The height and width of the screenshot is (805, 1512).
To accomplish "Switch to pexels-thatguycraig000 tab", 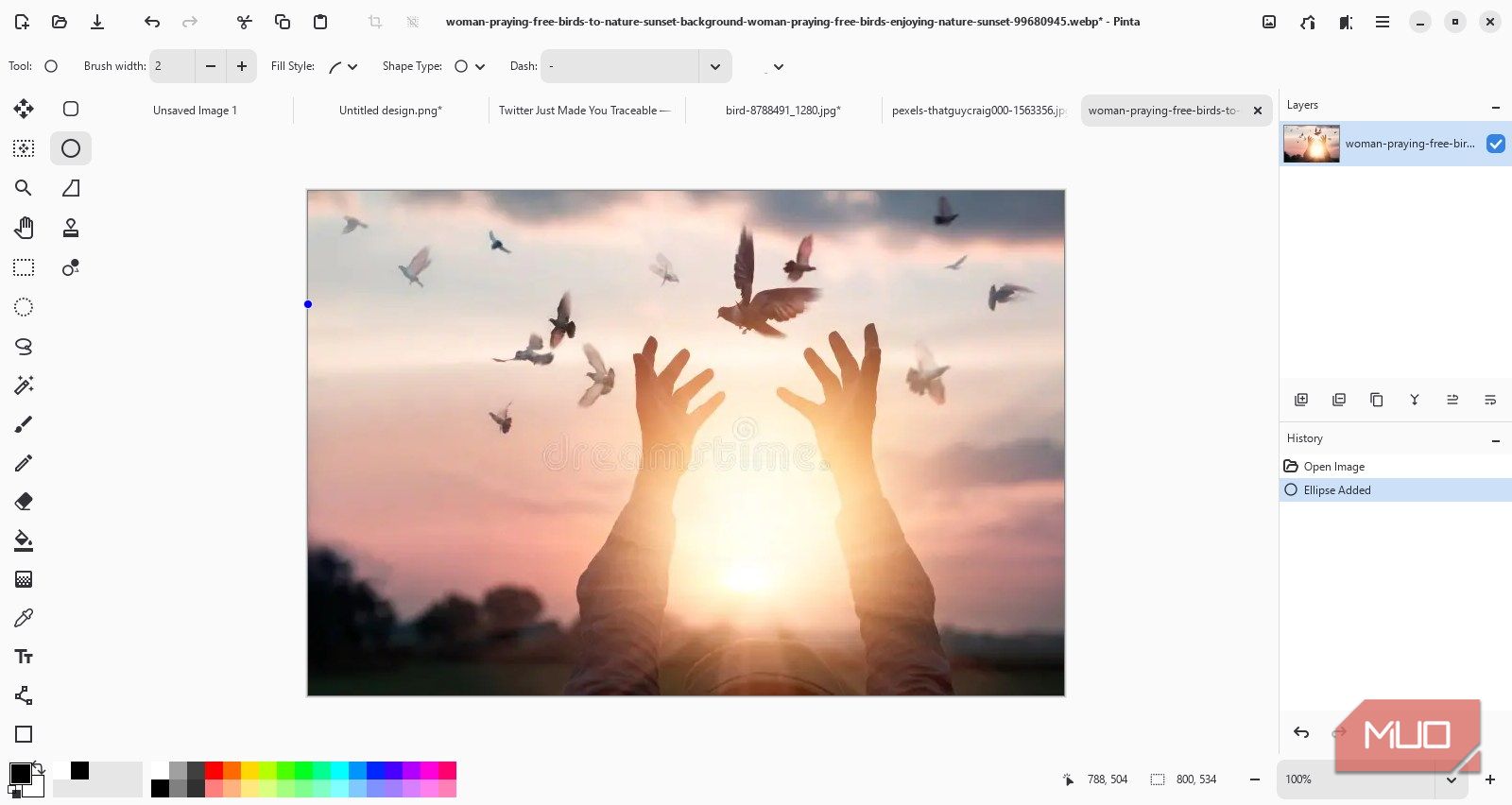I will 979,111.
